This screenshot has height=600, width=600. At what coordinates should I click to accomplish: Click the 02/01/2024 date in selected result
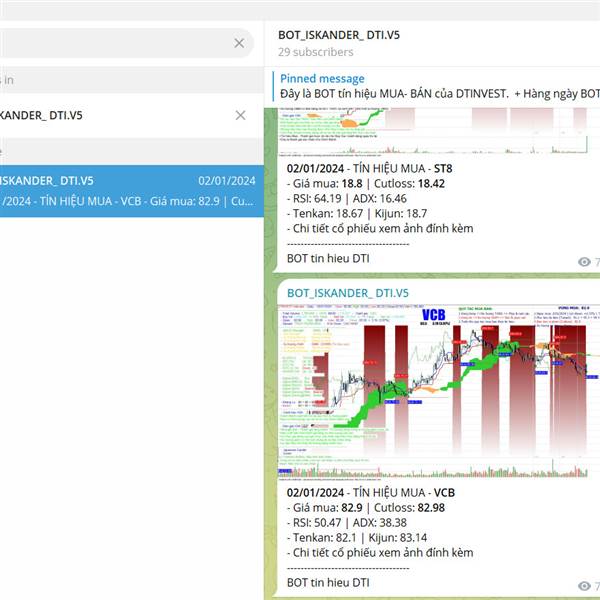point(227,181)
